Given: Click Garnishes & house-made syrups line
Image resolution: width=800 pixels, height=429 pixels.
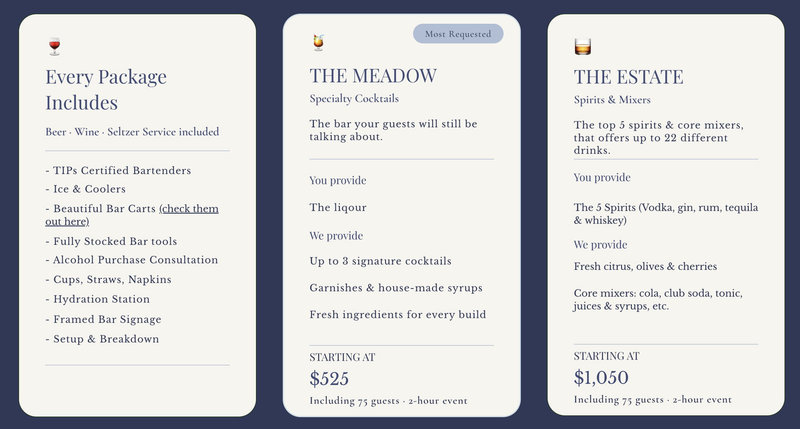Looking at the screenshot, I should 396,288.
